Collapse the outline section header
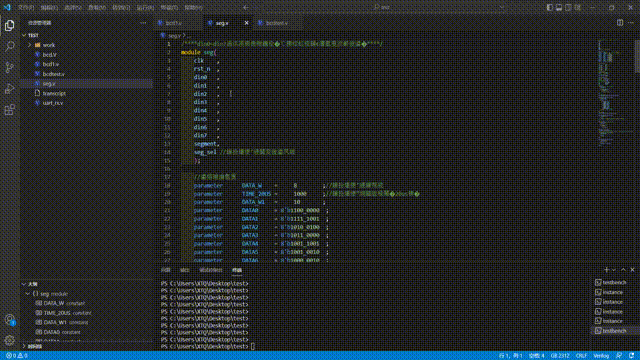Screen dimensions: 640x360 [87, 284]
